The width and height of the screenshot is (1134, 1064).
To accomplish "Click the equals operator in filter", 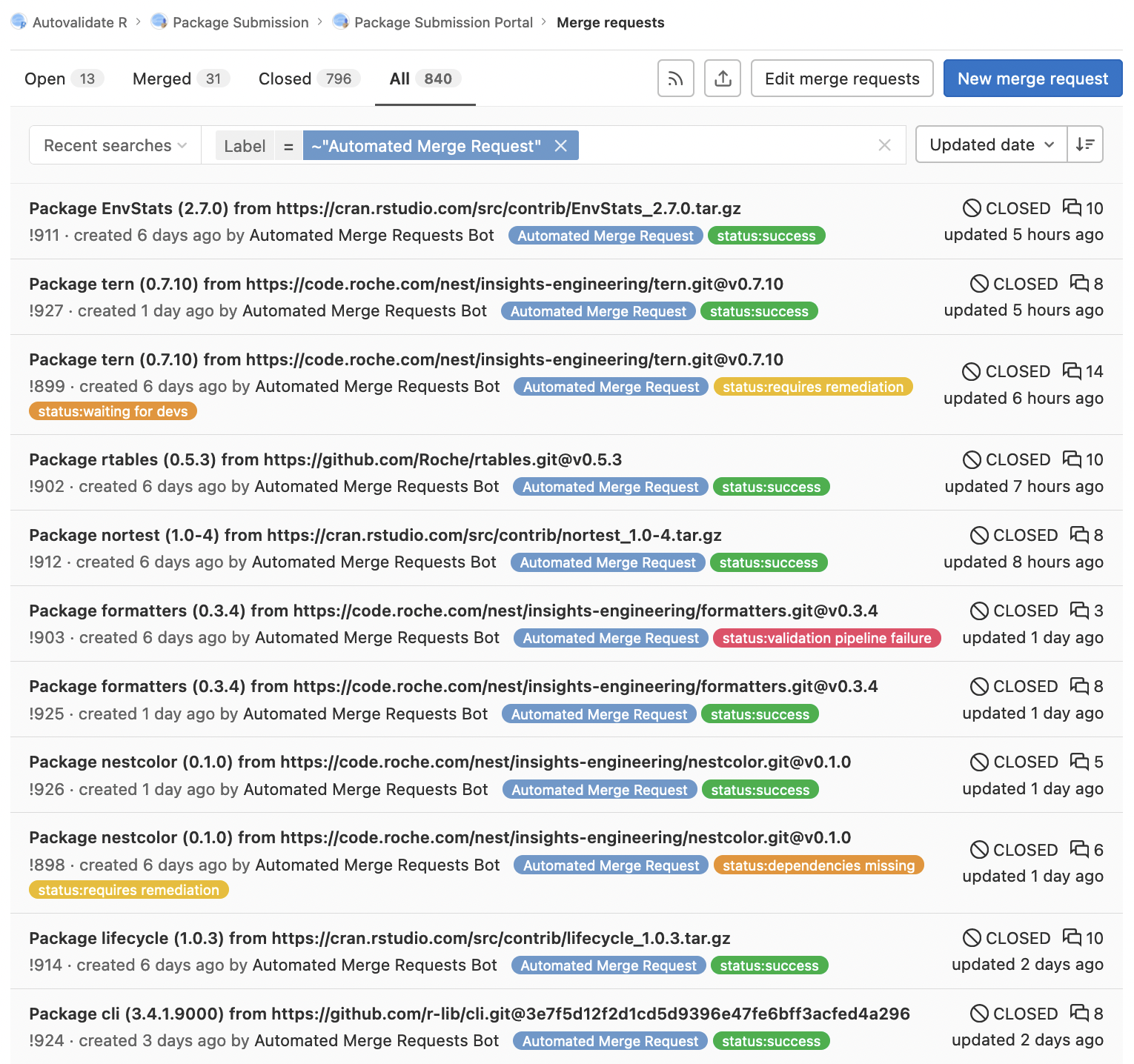I will point(288,146).
